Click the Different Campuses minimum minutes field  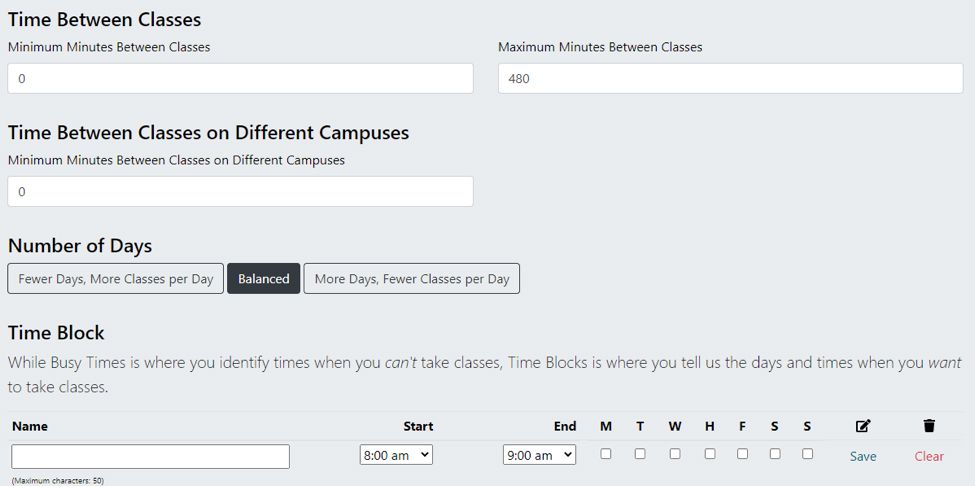(240, 191)
